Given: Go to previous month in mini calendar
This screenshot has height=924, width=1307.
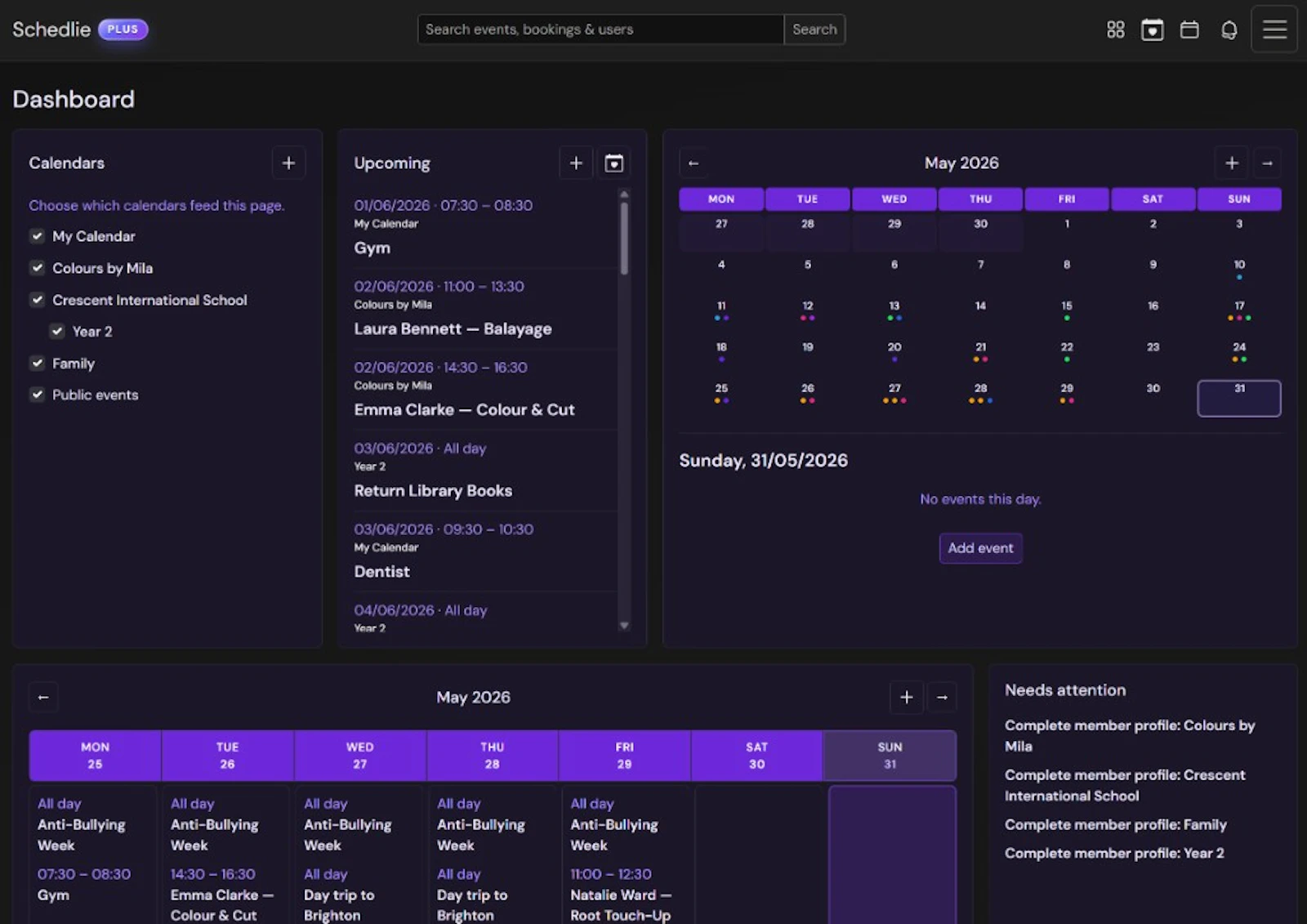Looking at the screenshot, I should (x=694, y=163).
